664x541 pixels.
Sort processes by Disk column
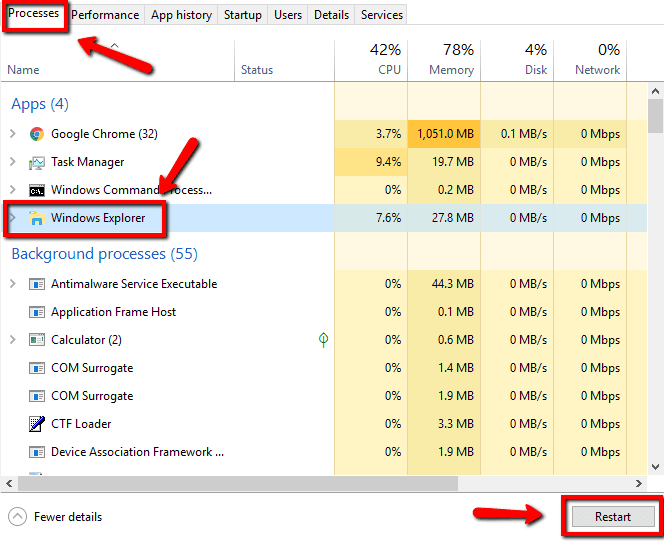(x=517, y=60)
